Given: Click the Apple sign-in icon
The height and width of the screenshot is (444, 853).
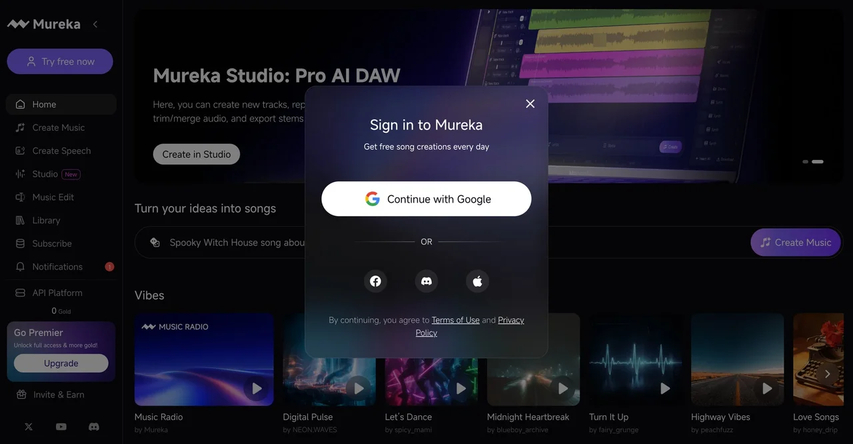Looking at the screenshot, I should click(x=477, y=281).
